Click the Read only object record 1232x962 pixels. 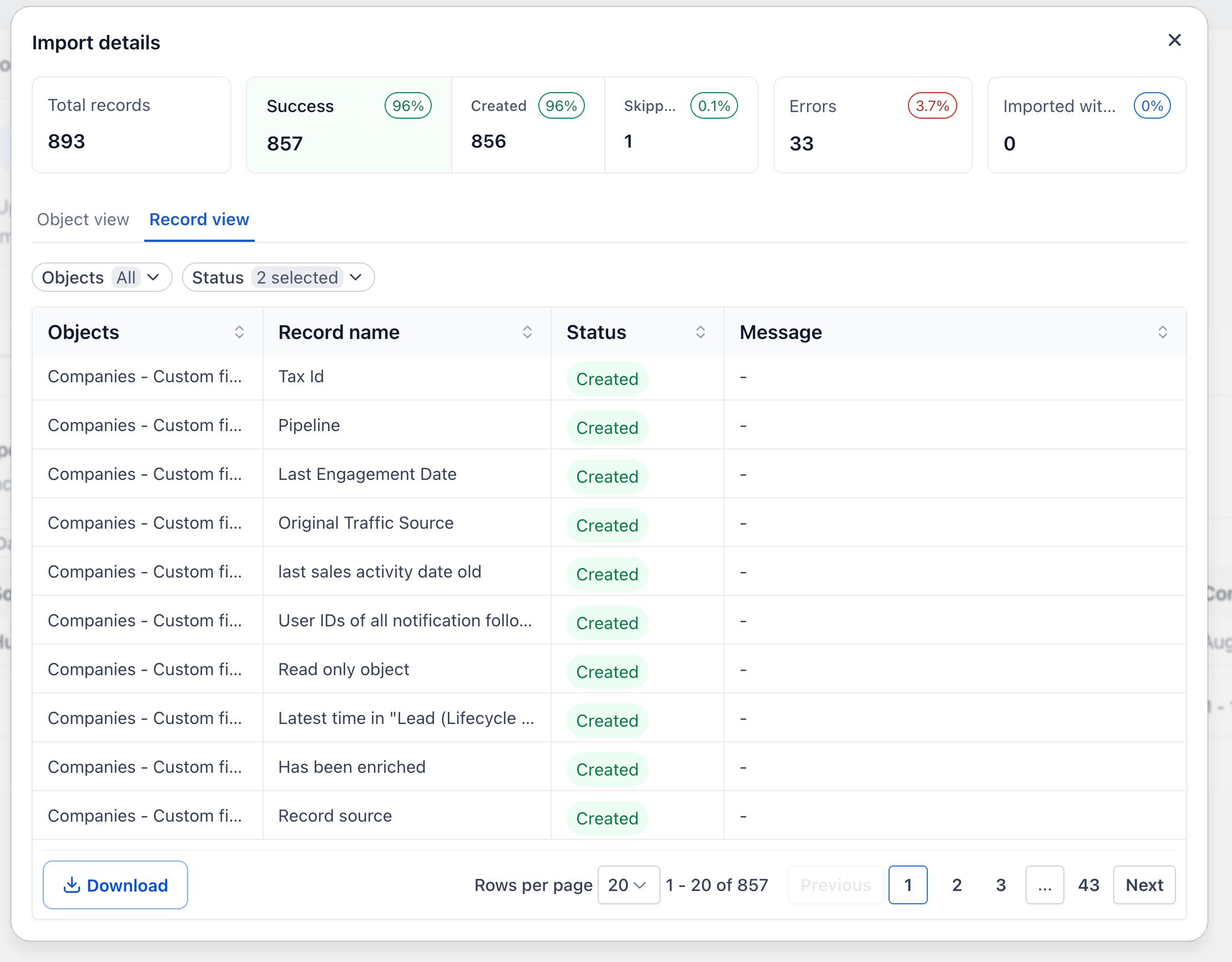coord(344,669)
